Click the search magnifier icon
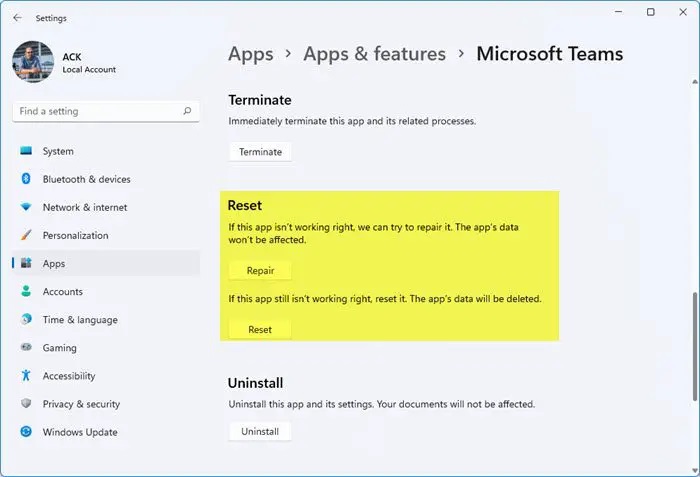 [x=187, y=111]
